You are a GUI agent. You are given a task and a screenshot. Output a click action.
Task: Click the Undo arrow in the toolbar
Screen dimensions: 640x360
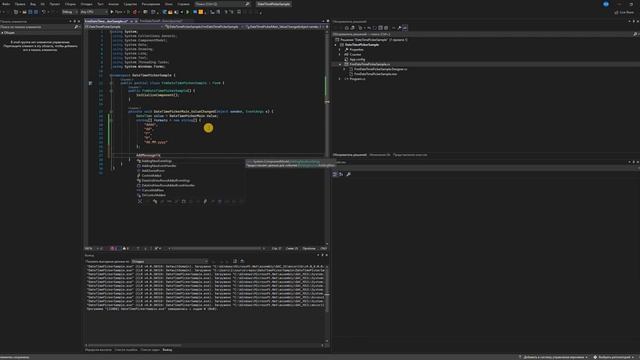coord(44,12)
